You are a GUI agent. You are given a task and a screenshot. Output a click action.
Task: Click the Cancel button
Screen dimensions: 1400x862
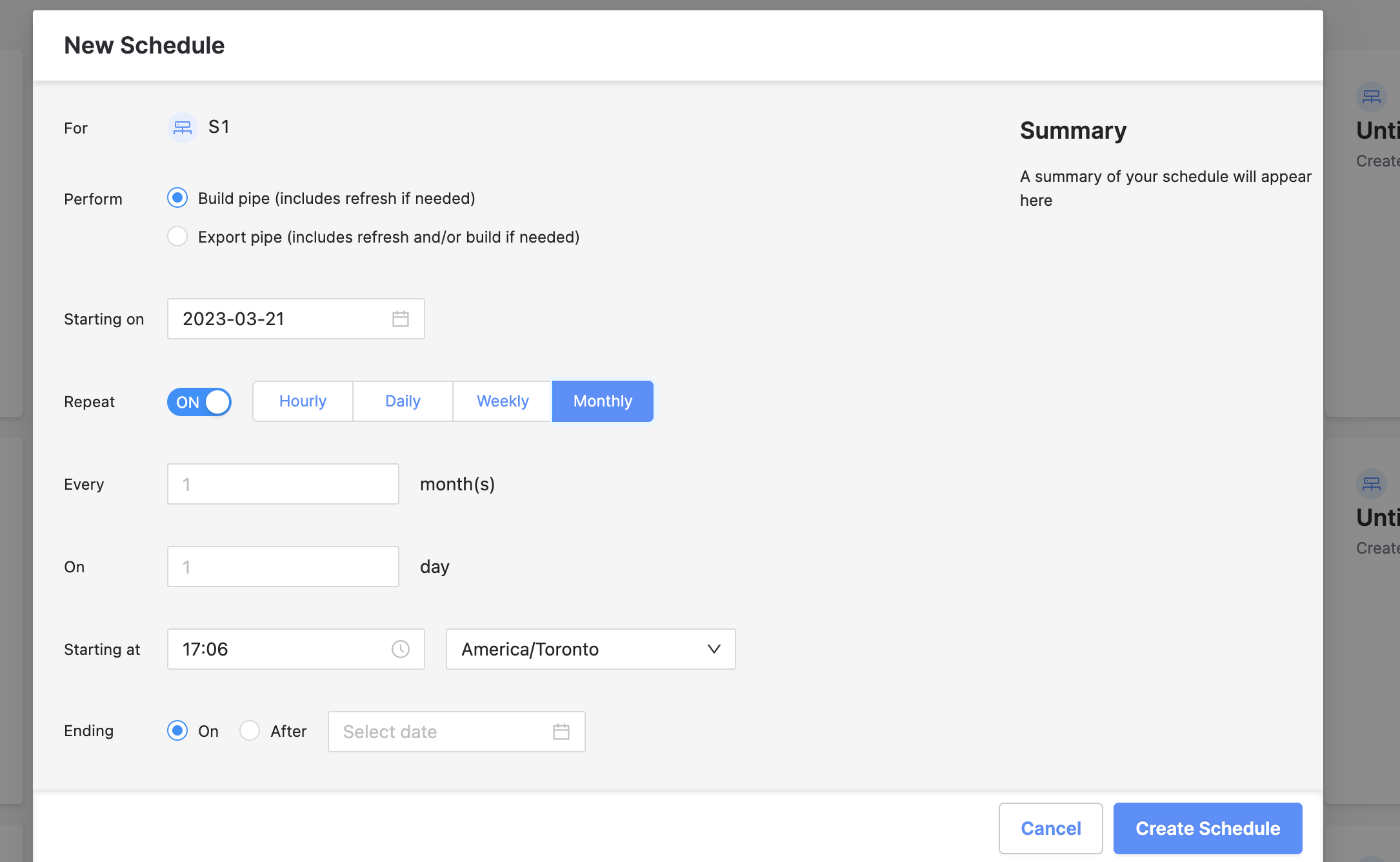1050,827
